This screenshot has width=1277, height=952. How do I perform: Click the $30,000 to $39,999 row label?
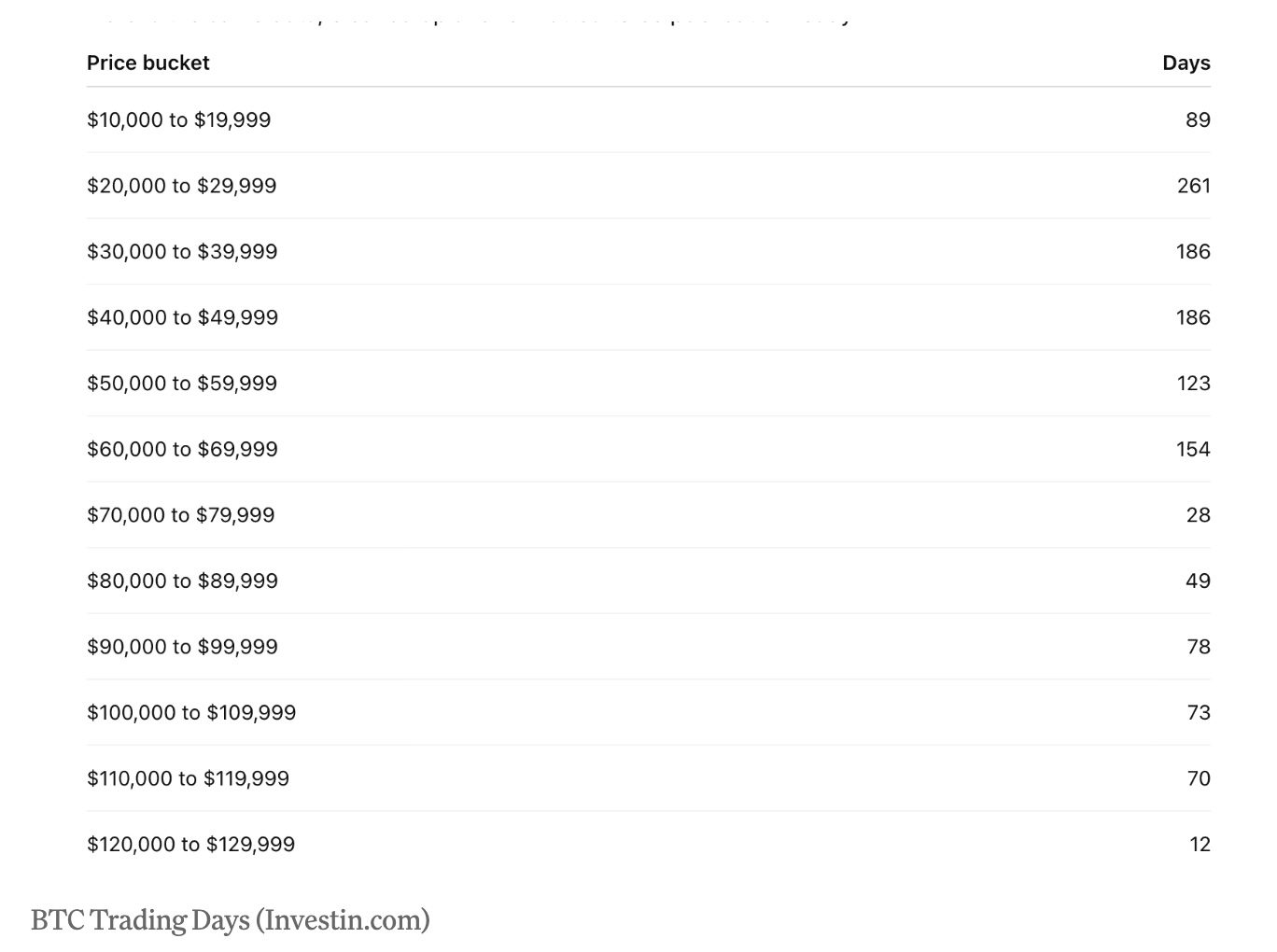pos(182,252)
